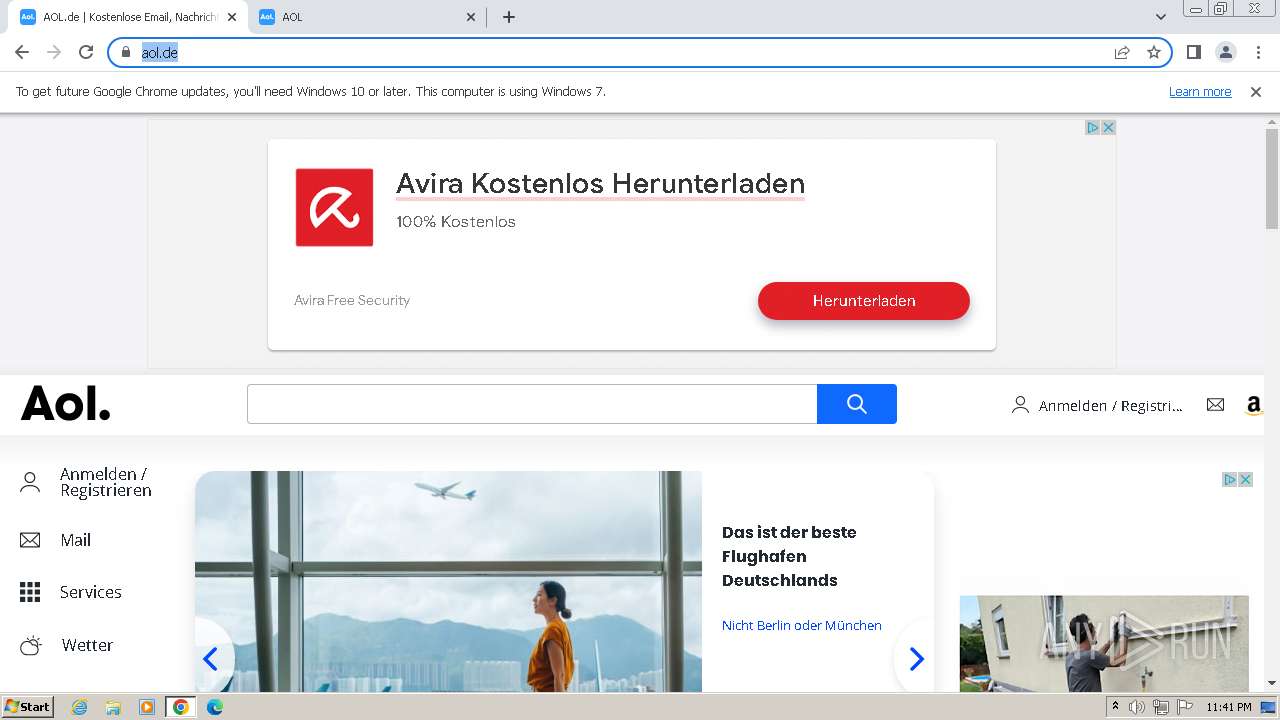Click the blue search magnifier button

[x=857, y=404]
